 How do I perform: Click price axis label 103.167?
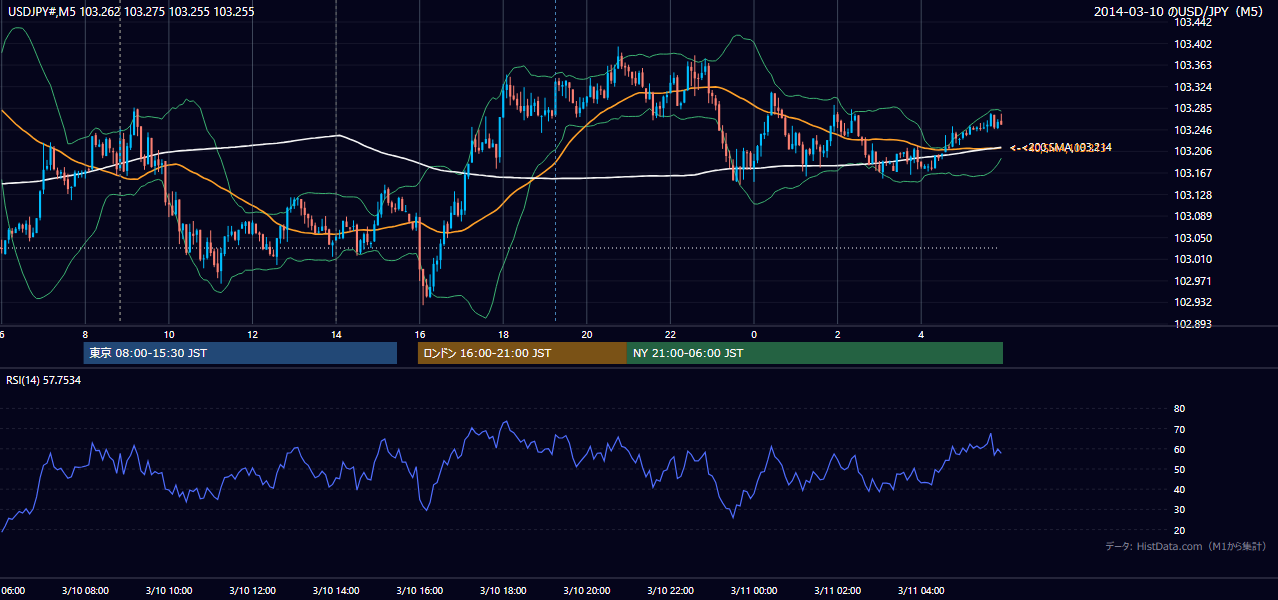click(x=1193, y=173)
